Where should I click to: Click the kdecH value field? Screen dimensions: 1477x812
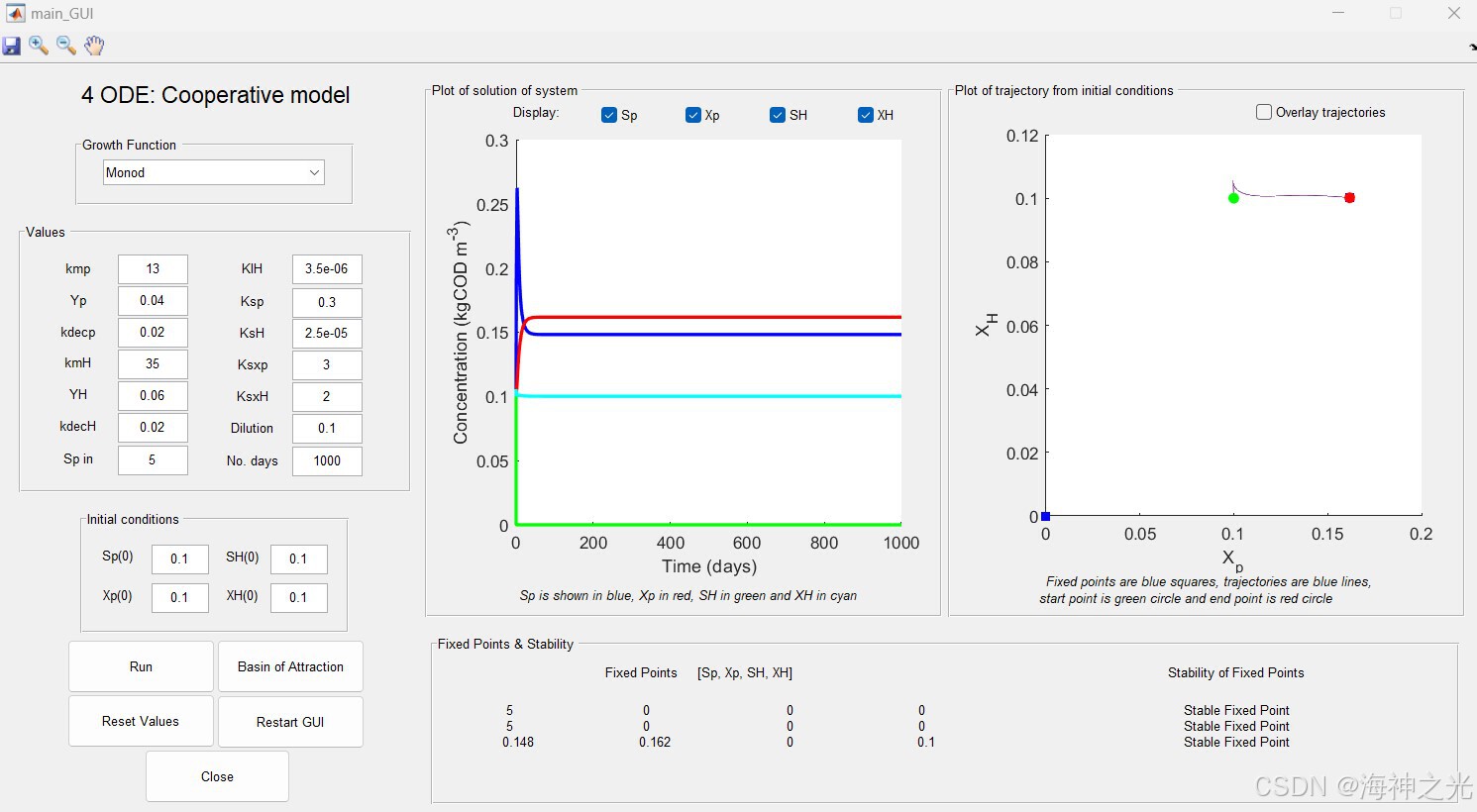pos(153,427)
